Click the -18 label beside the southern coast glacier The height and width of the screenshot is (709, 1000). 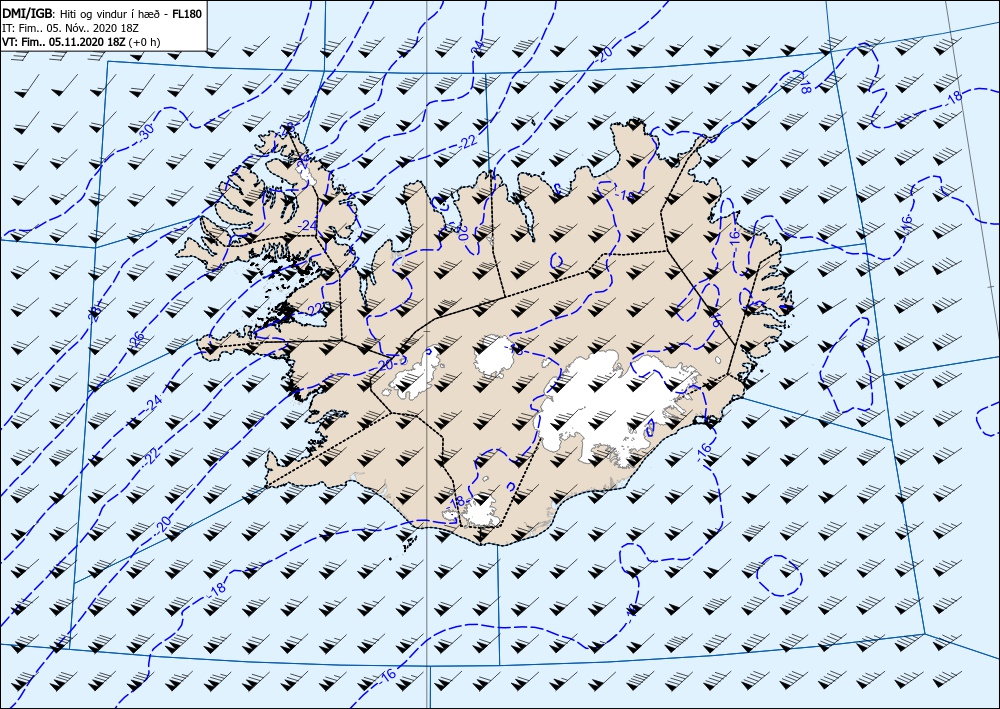pos(457,502)
